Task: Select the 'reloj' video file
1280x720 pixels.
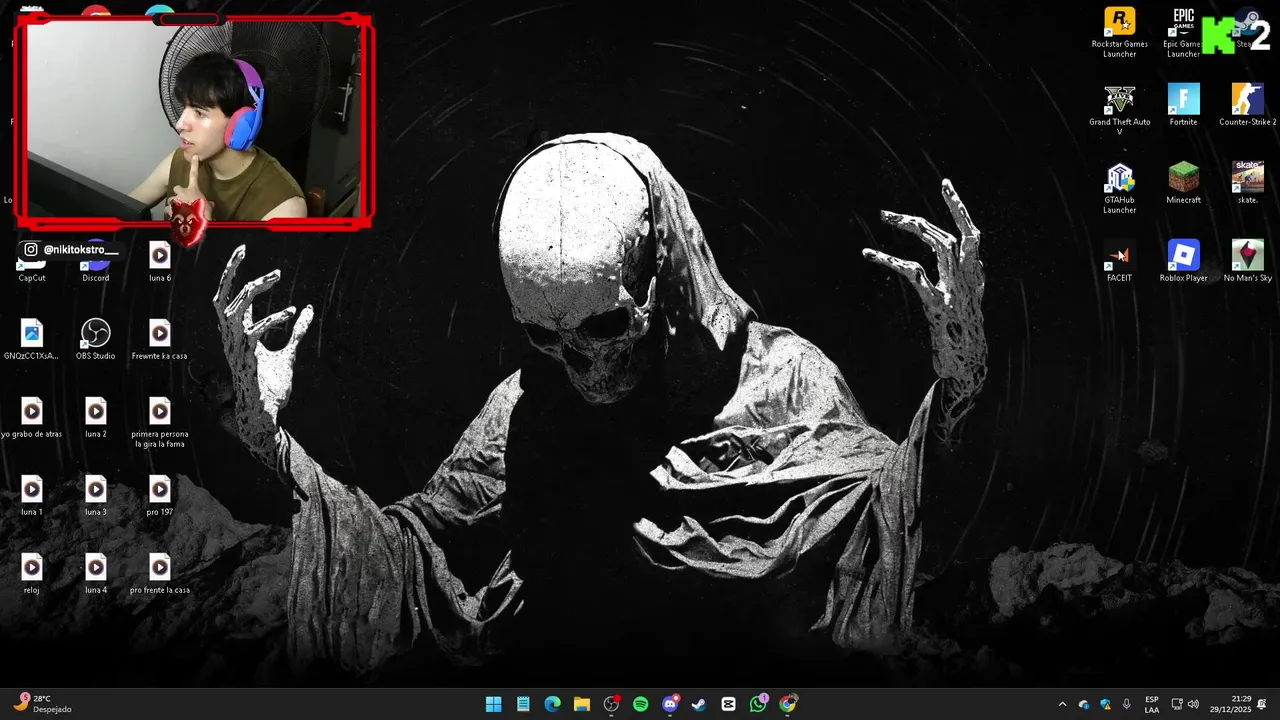Action: point(31,573)
